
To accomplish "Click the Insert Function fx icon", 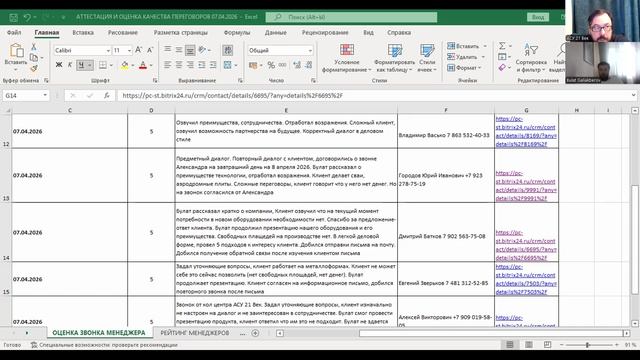I will pos(107,96).
